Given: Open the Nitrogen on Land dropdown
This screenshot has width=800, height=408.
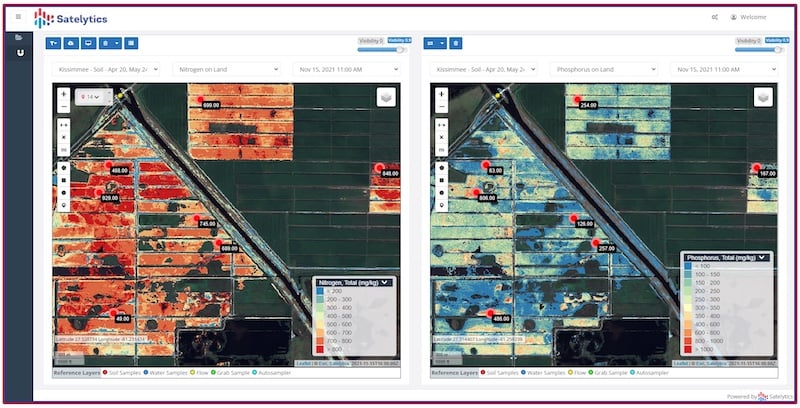Looking at the screenshot, I should 226,70.
